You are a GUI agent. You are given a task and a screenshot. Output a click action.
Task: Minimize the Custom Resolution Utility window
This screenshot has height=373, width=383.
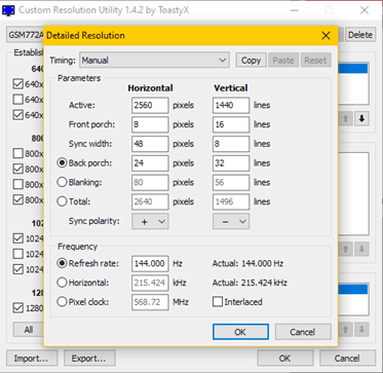point(294,10)
